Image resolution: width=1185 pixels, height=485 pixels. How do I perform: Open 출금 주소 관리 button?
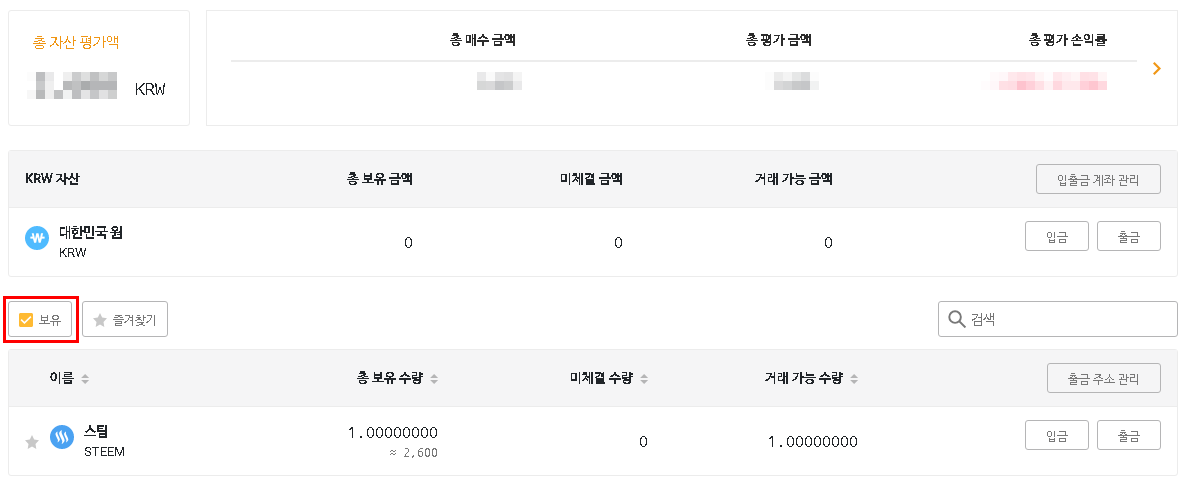pos(1103,379)
